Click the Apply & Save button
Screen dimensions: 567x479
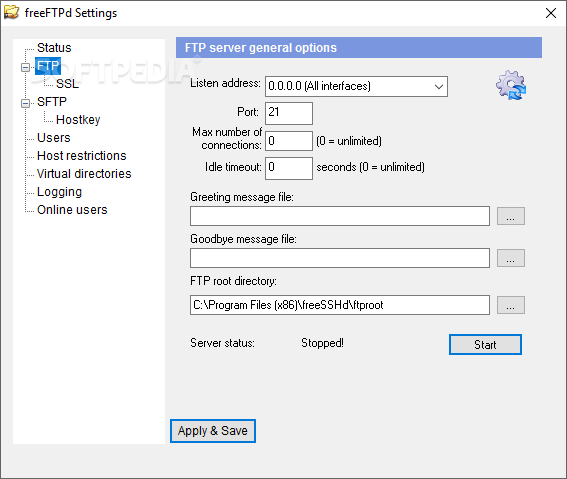(213, 431)
